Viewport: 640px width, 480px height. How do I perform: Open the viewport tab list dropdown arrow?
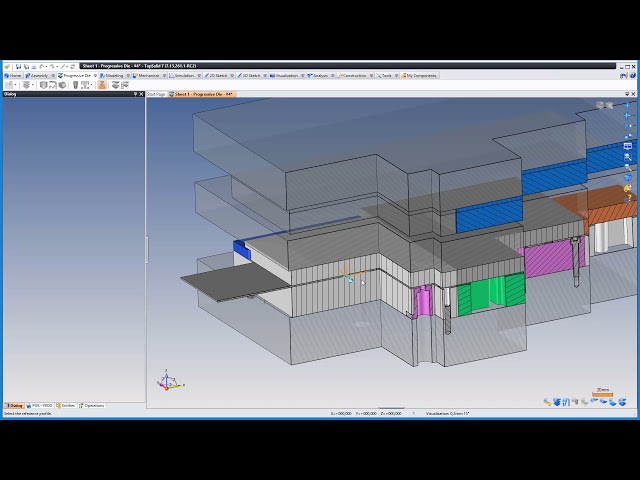pos(629,94)
